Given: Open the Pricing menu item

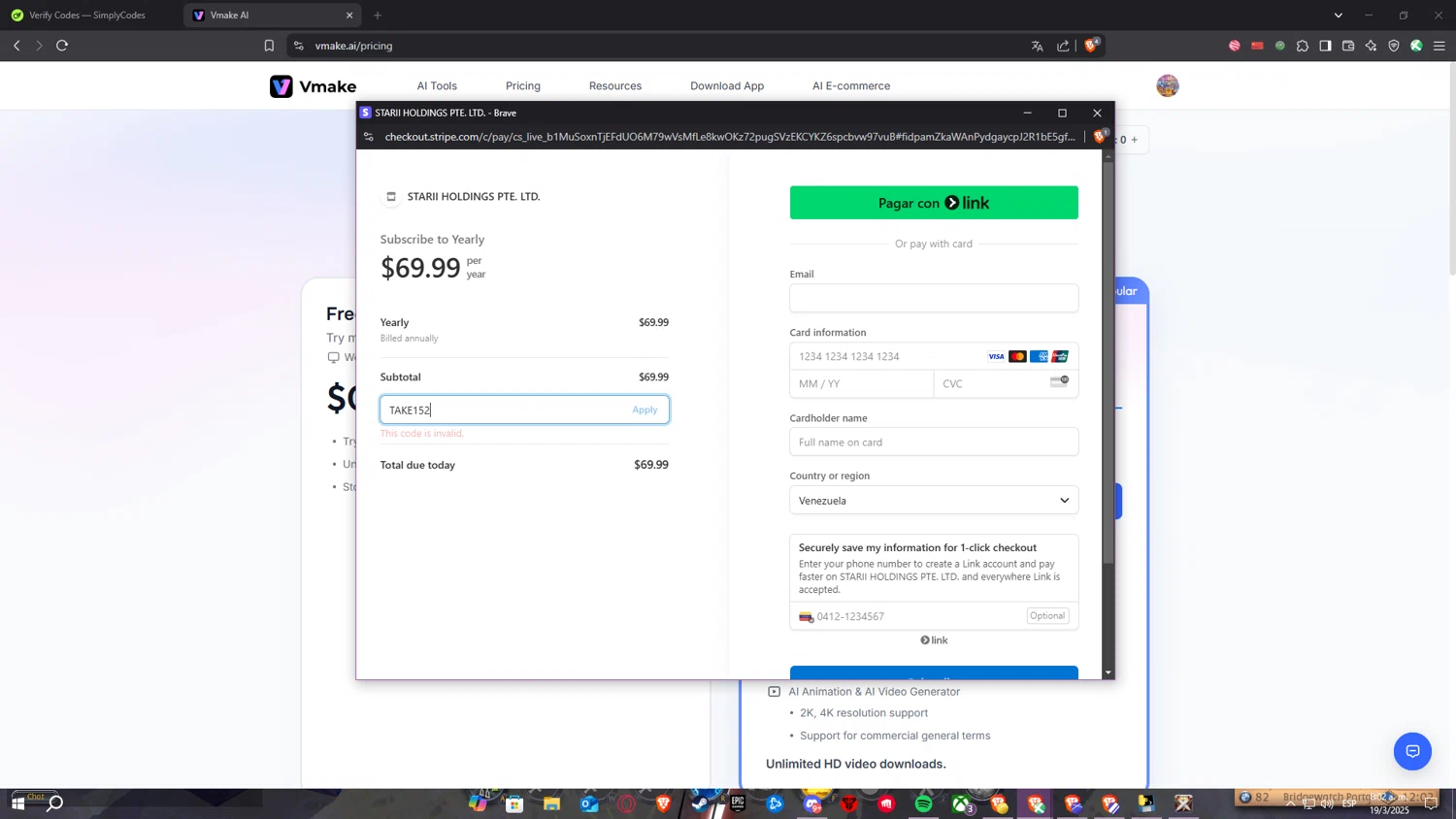Looking at the screenshot, I should 523,85.
